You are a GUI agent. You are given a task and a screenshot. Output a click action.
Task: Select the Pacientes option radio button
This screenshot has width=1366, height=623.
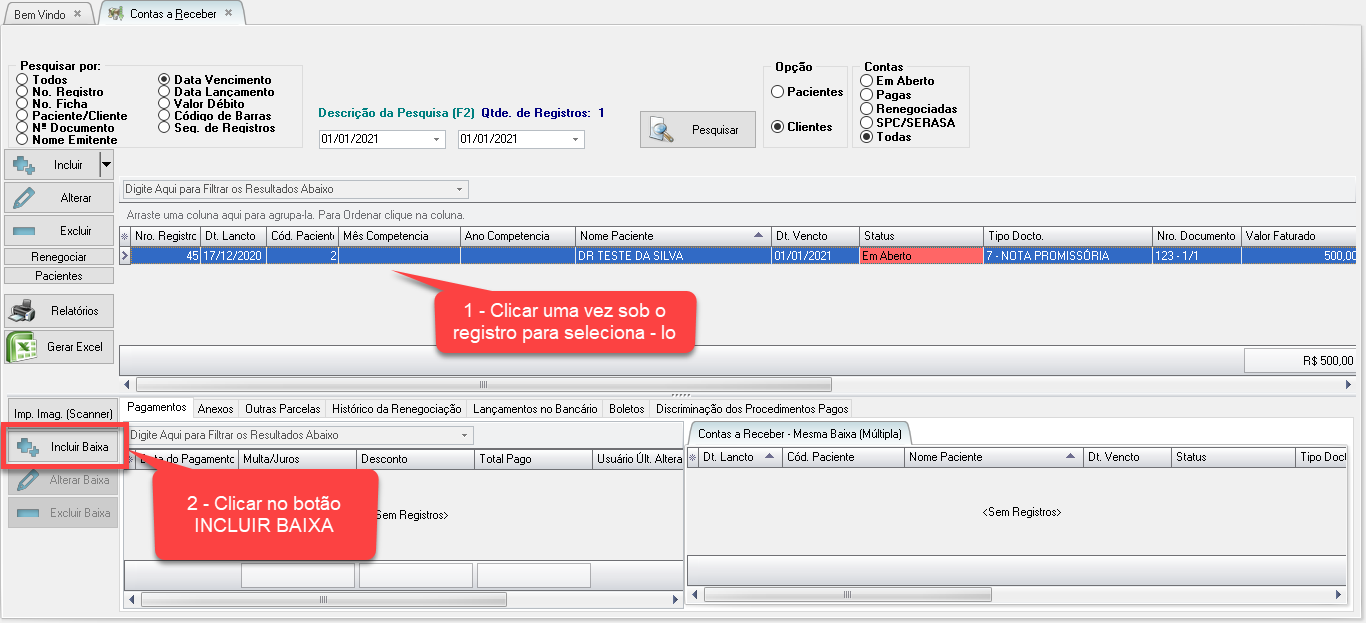click(777, 92)
